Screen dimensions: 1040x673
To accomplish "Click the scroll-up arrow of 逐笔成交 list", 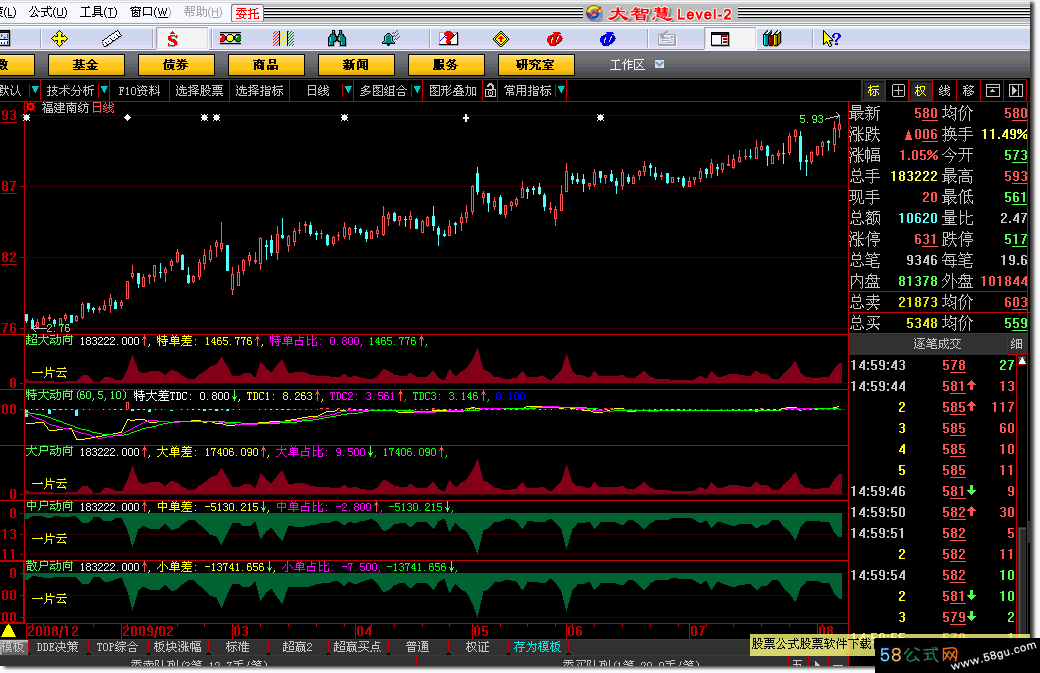I will [1022, 361].
